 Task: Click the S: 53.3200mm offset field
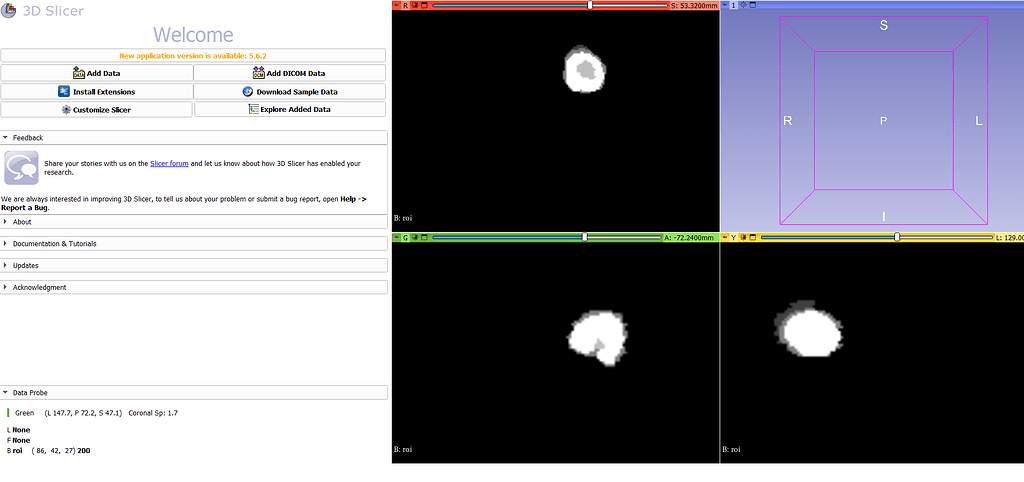694,5
